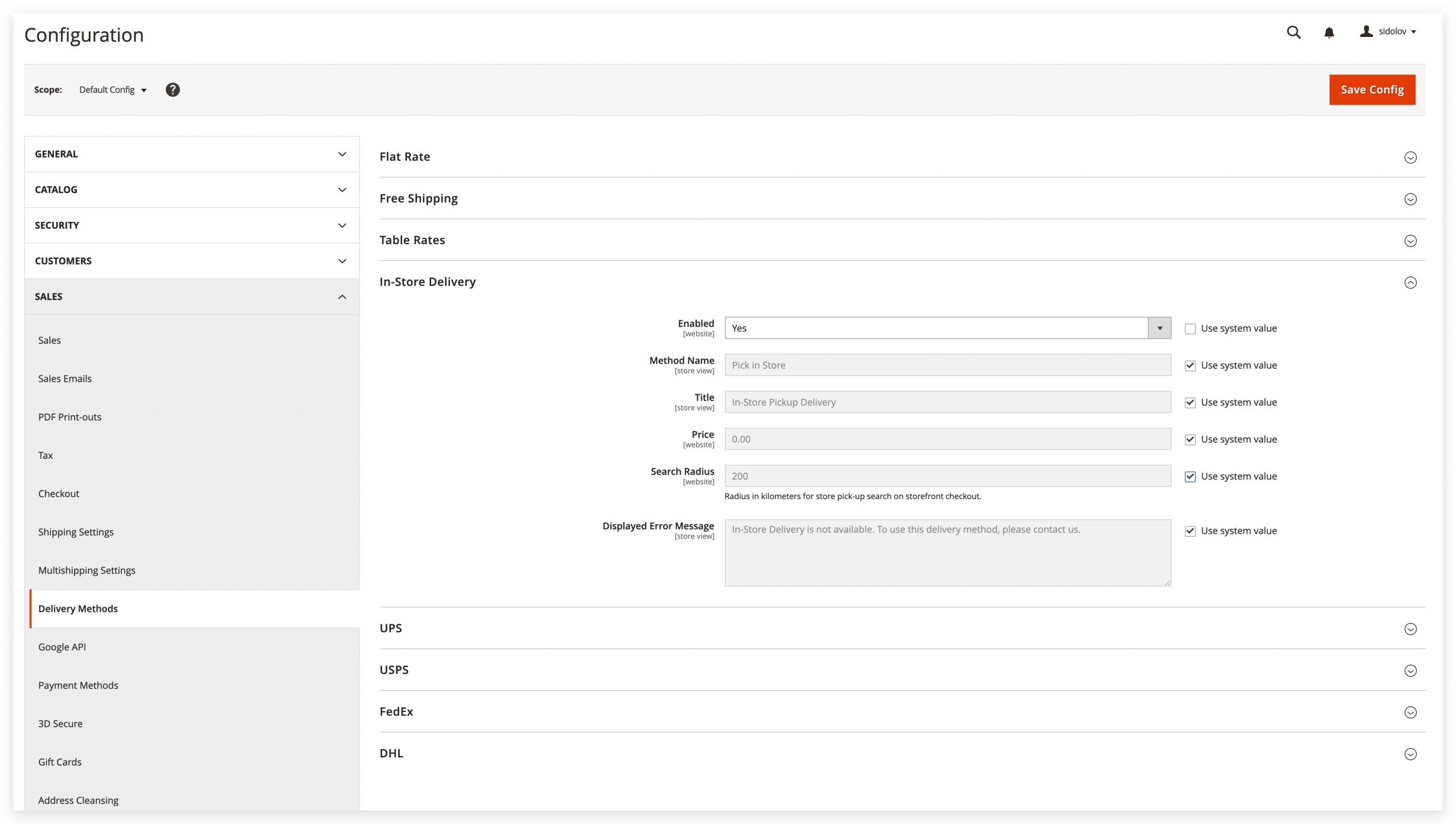Click the UPS section title
The width and height of the screenshot is (1456, 824).
391,628
